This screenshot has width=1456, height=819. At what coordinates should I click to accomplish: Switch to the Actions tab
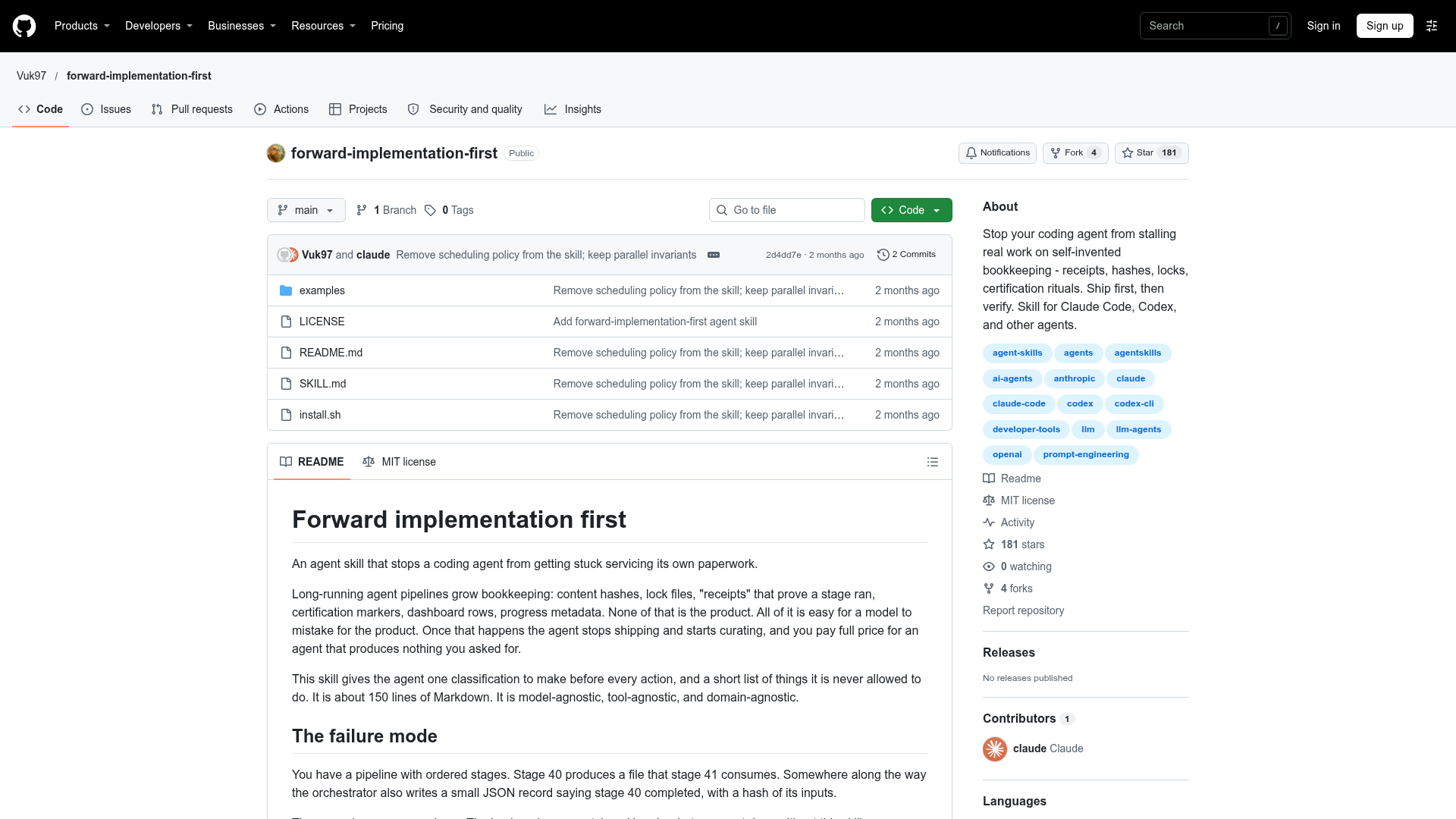(x=281, y=109)
